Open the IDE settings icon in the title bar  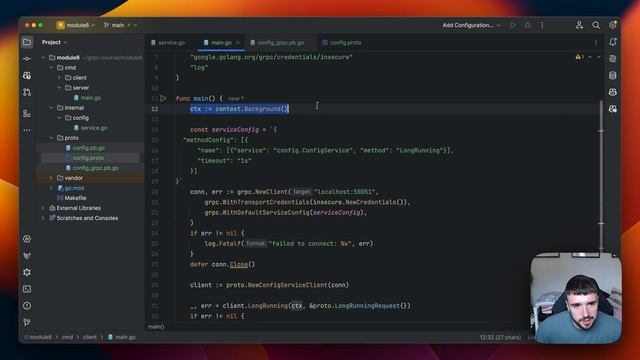(612, 25)
